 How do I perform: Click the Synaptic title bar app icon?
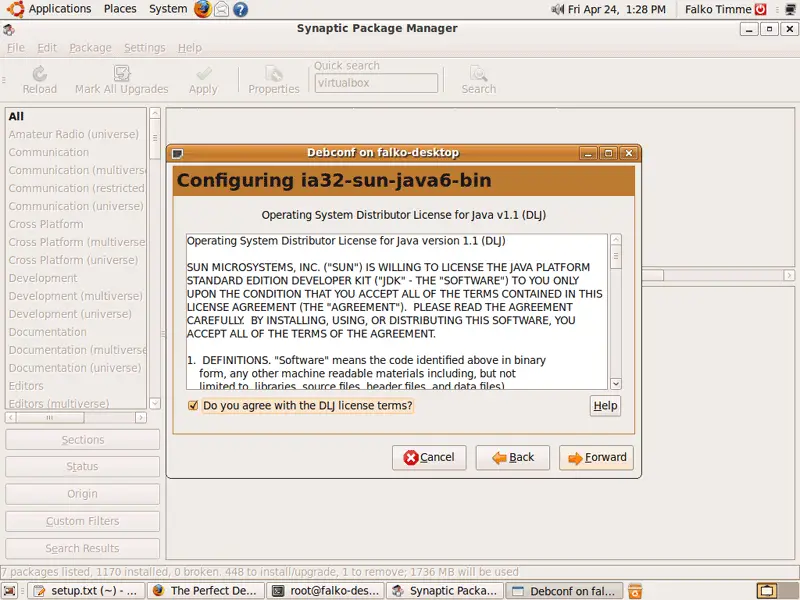click(9, 29)
